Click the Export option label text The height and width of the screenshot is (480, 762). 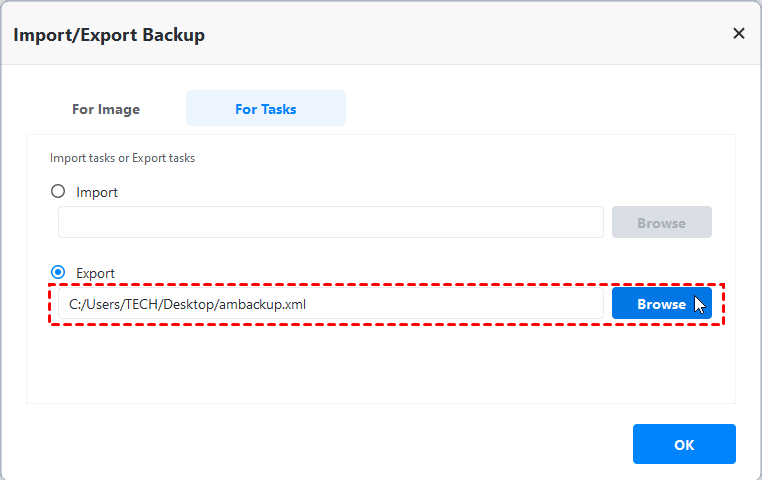[x=95, y=273]
